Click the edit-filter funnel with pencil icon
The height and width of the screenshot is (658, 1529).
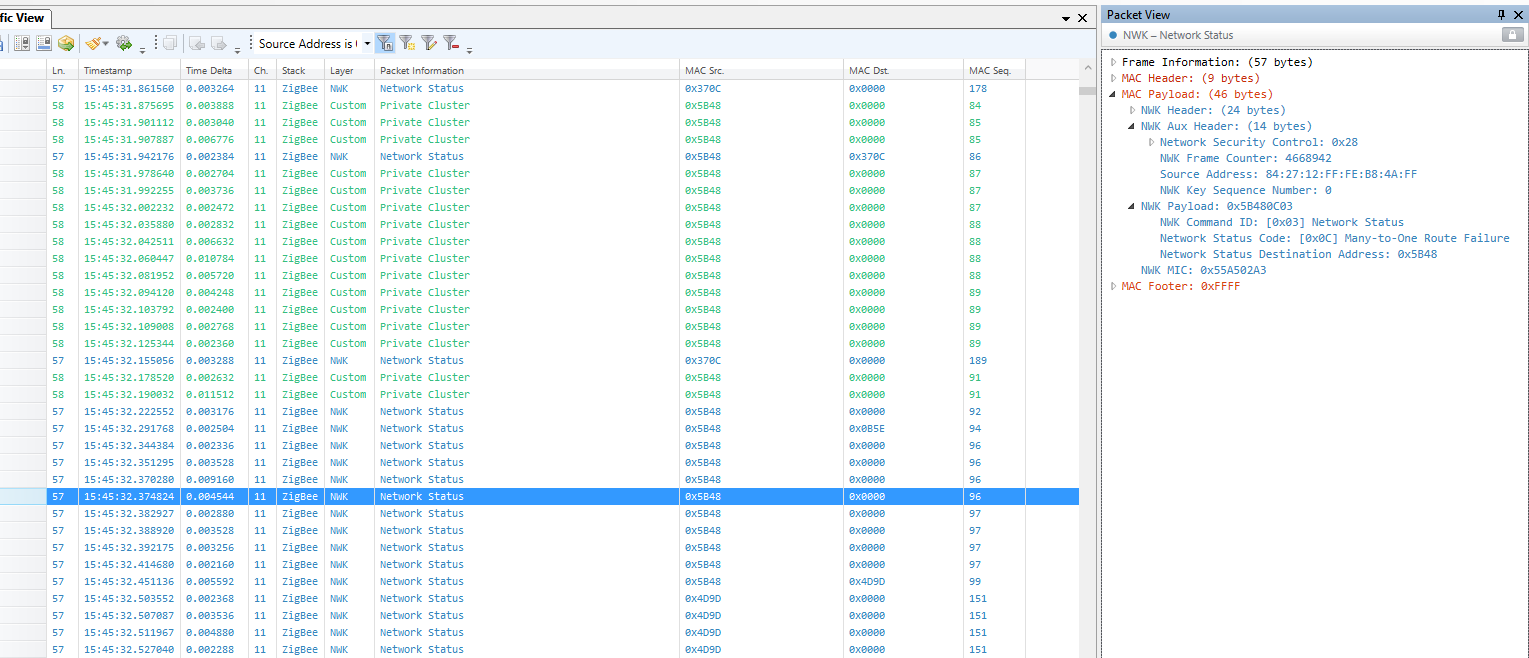pyautogui.click(x=429, y=43)
